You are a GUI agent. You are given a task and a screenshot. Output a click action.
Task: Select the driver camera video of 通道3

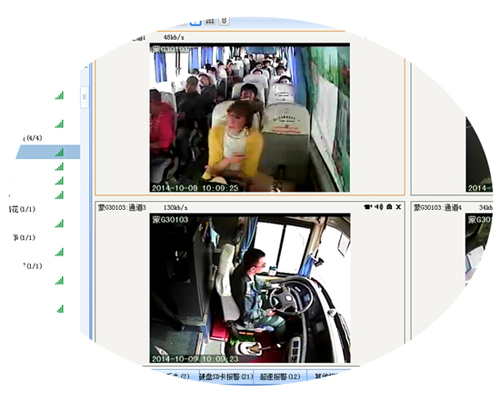coord(250,289)
